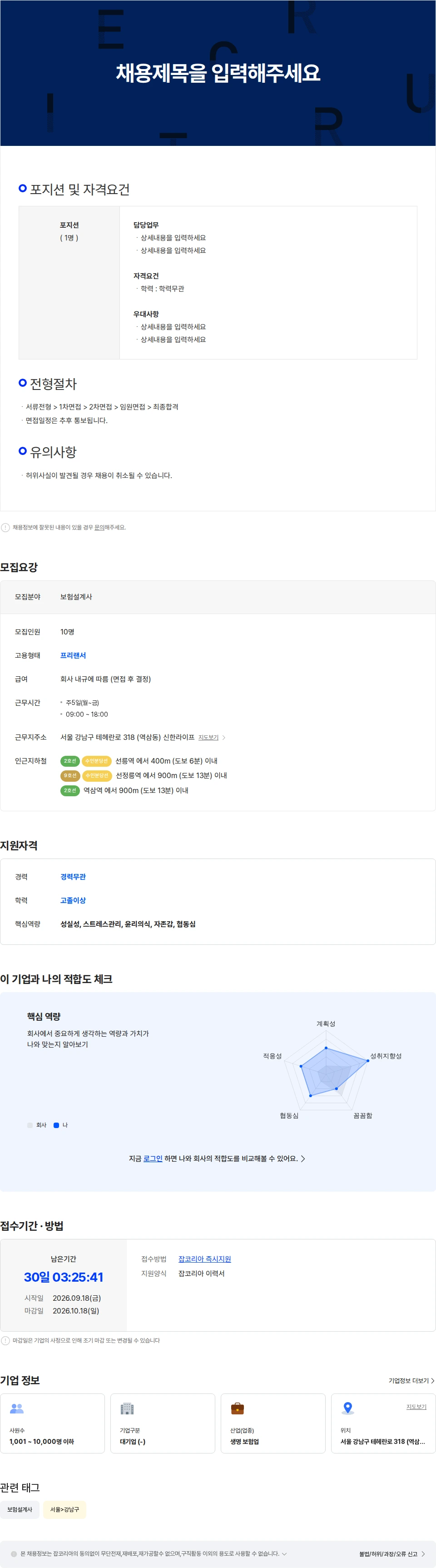The height and width of the screenshot is (1568, 436).
Task: Select the 서울>강남구 related tag
Action: (64, 1509)
